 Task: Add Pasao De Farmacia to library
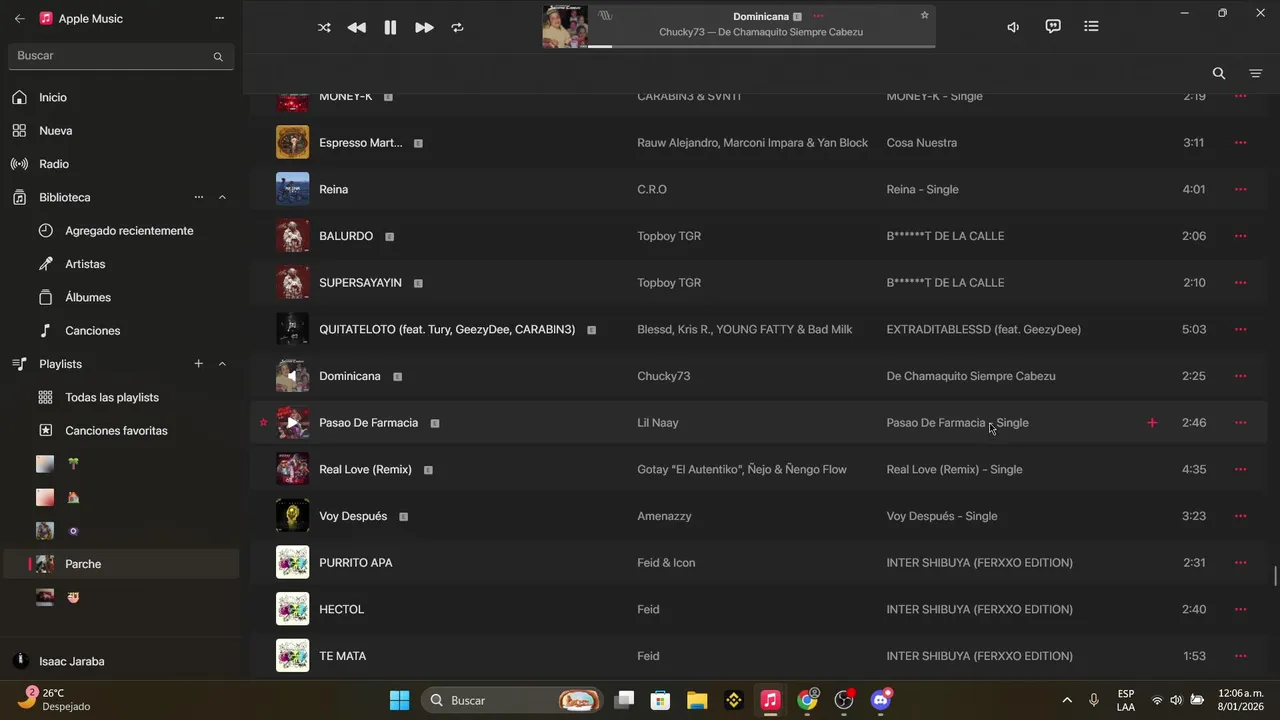1152,423
